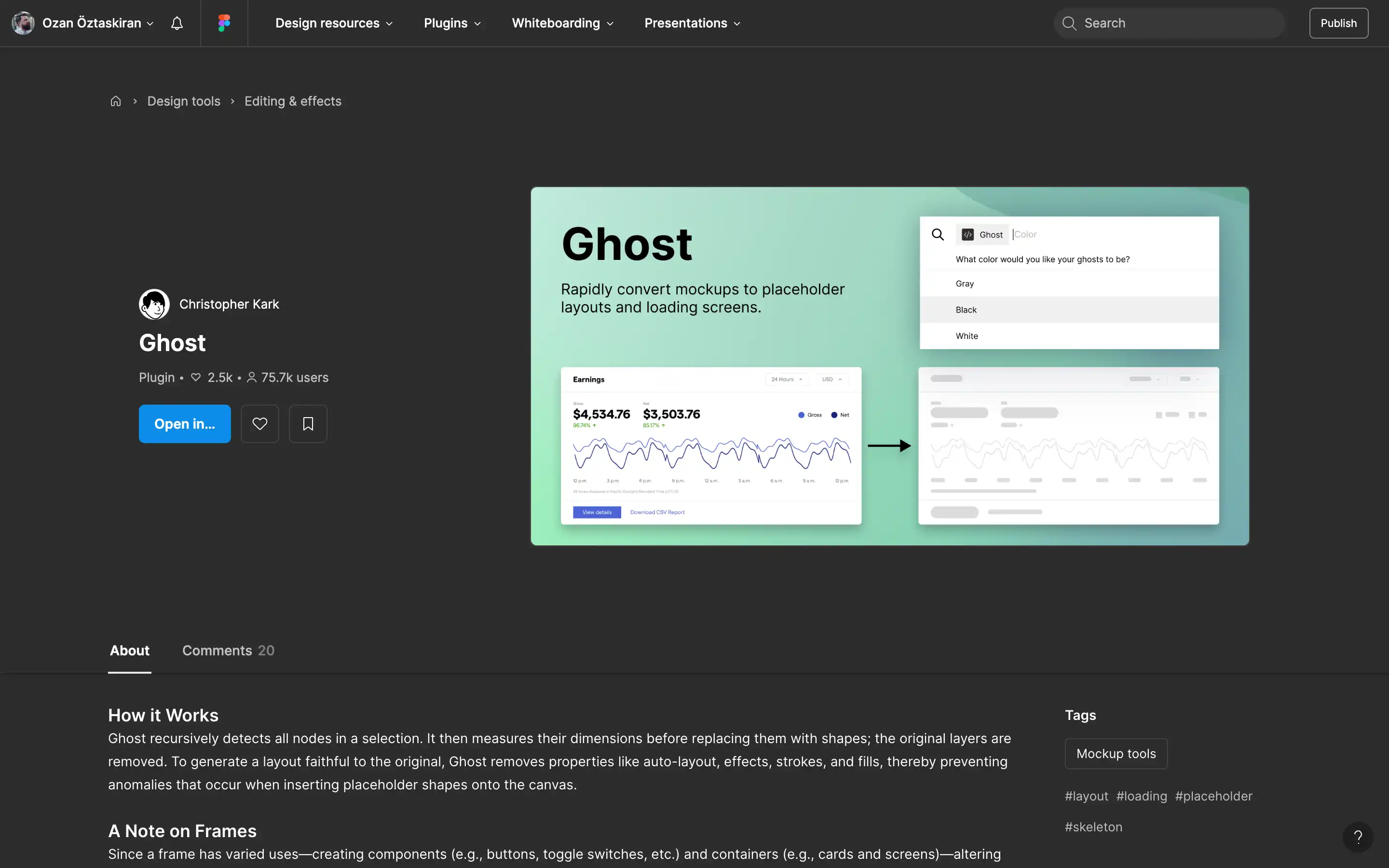Expand the Design resources menu
Viewport: 1389px width, 868px height.
pos(334,23)
